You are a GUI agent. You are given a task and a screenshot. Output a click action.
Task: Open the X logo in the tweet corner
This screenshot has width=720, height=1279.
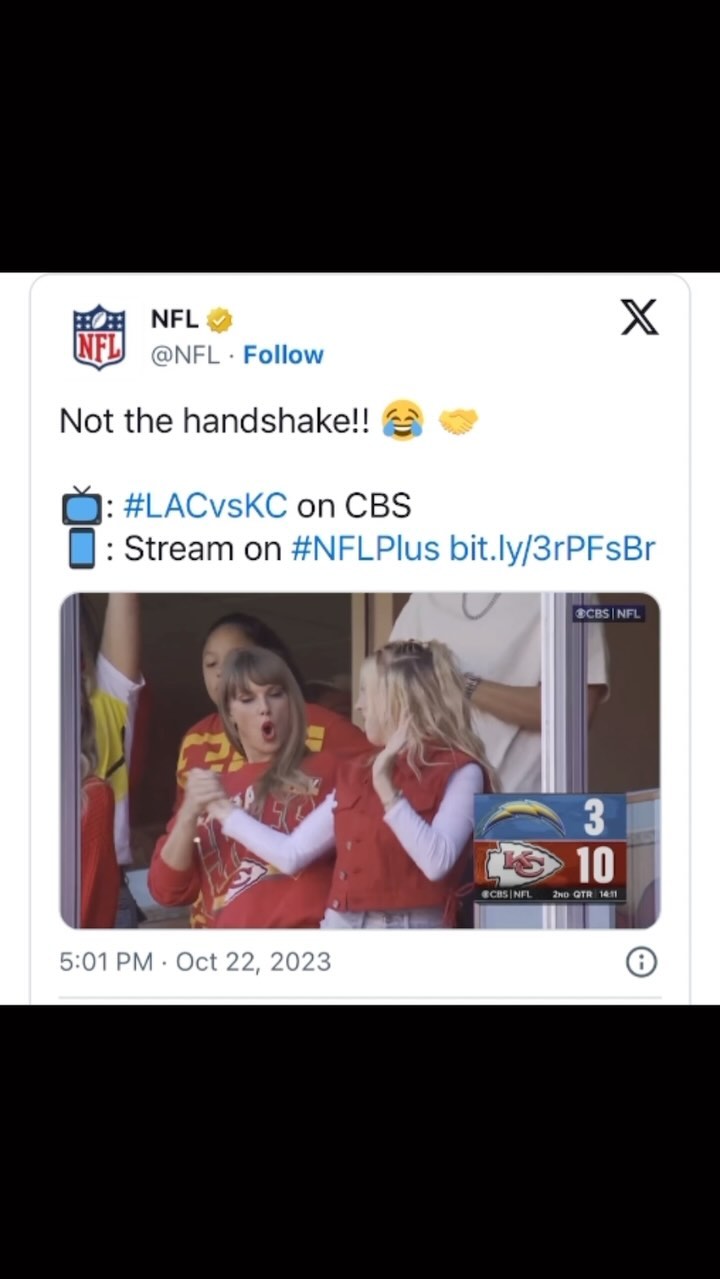639,317
